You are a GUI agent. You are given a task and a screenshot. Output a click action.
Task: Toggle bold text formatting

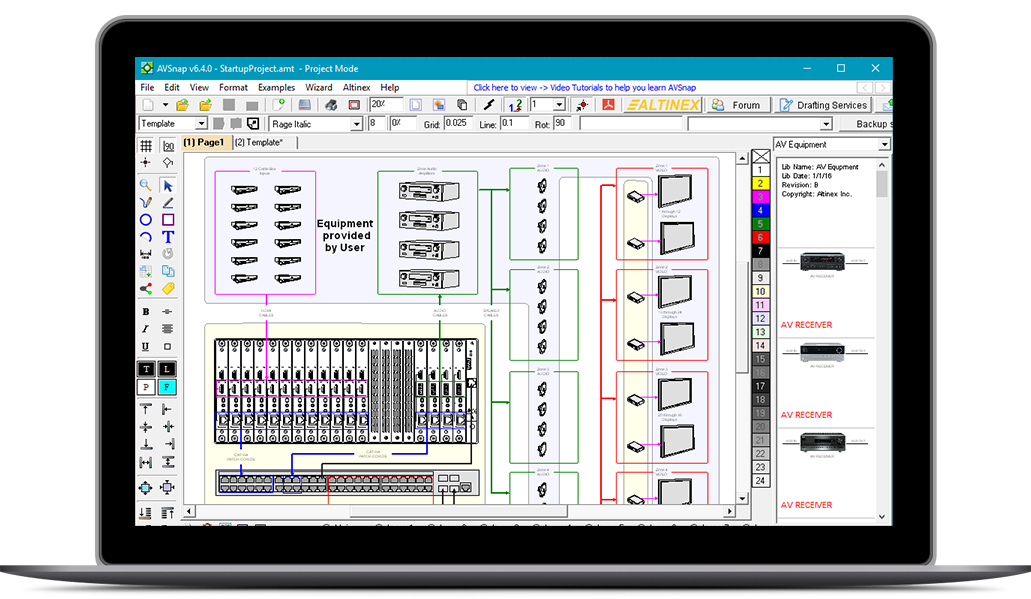145,312
